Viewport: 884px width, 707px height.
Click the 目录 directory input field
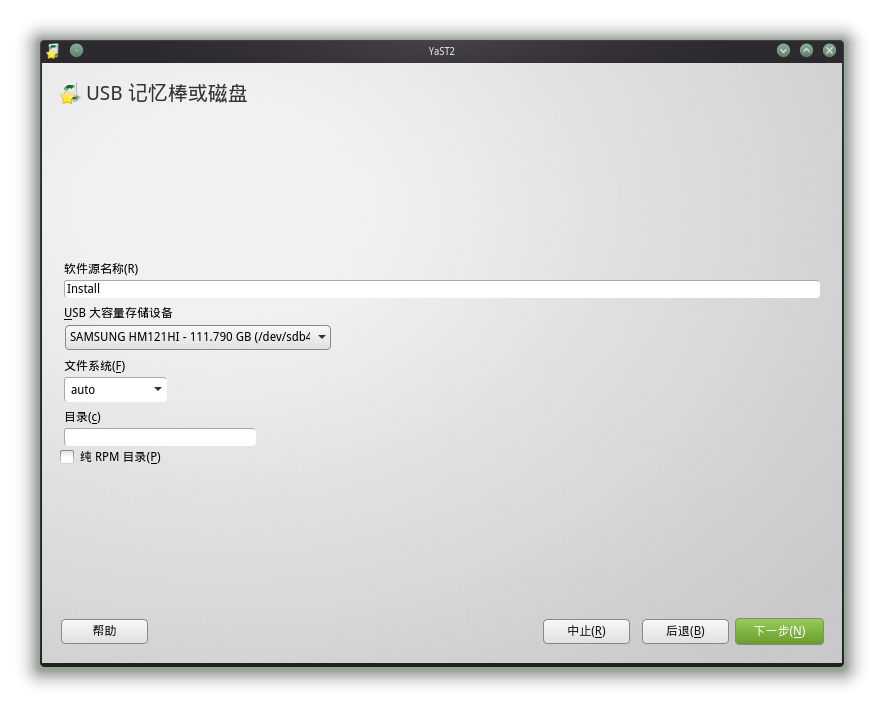coord(160,437)
